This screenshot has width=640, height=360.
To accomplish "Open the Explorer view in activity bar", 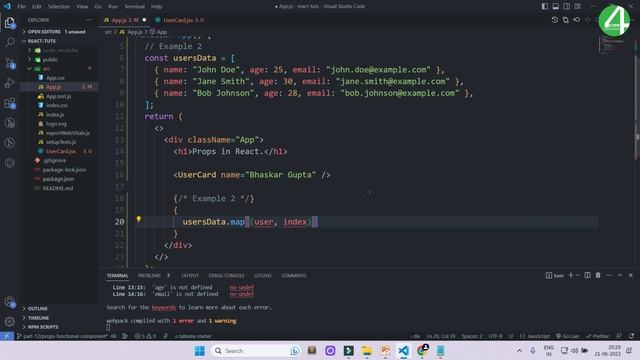I will tap(9, 23).
